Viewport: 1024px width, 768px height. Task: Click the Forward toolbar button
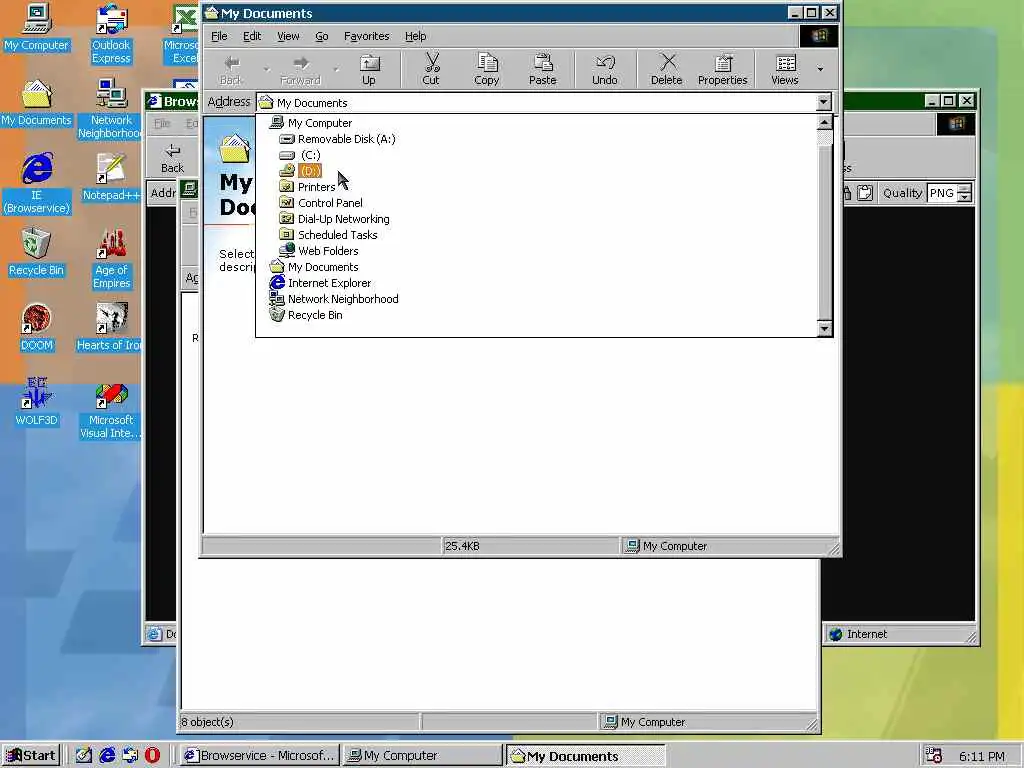pos(300,69)
